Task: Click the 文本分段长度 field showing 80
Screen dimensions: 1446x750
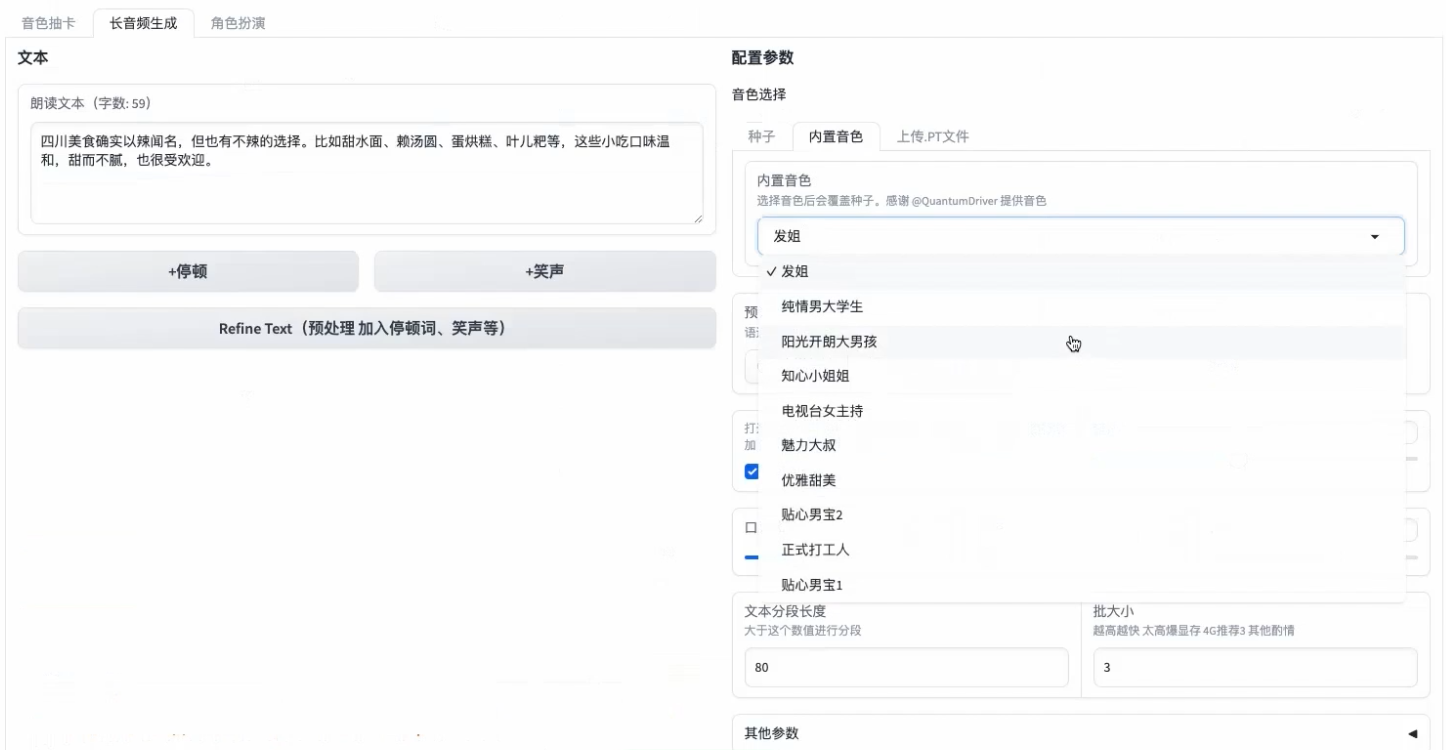Action: click(x=906, y=668)
